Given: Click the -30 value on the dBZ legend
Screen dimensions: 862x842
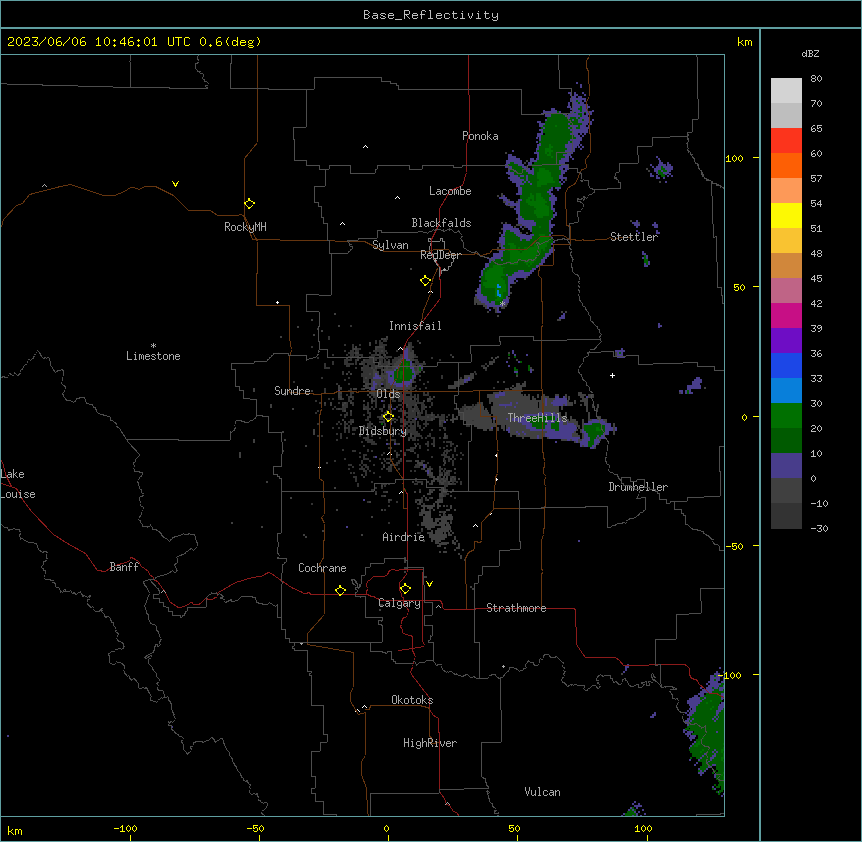Looking at the screenshot, I should click(819, 529).
